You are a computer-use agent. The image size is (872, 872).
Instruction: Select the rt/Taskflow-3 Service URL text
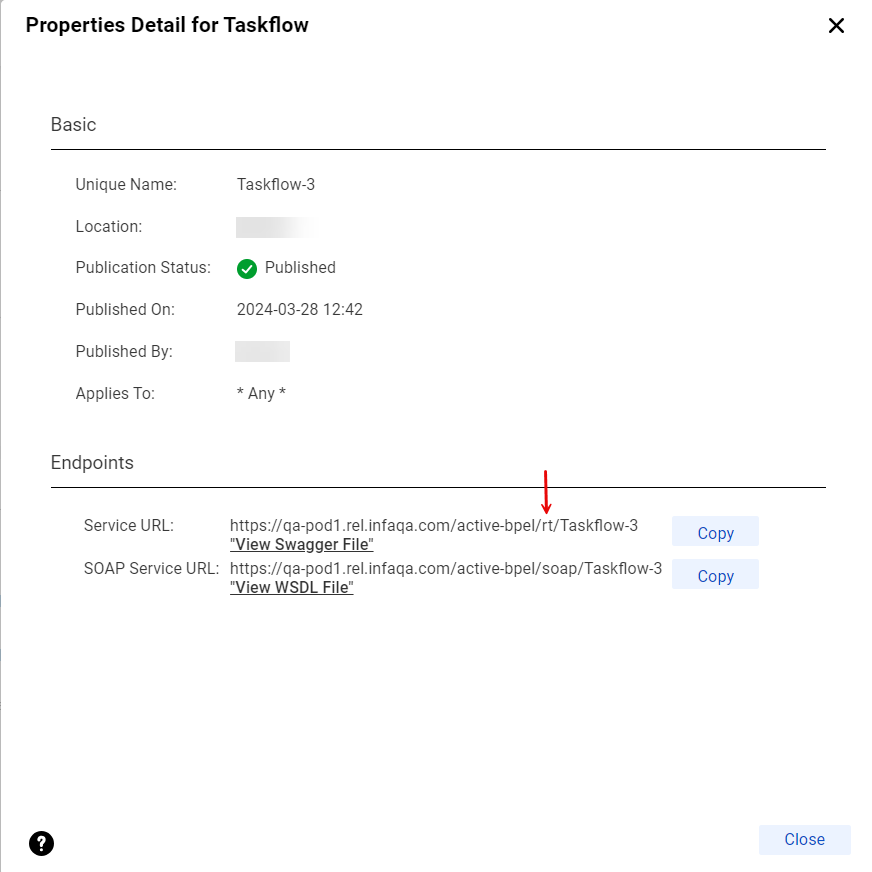tap(434, 526)
